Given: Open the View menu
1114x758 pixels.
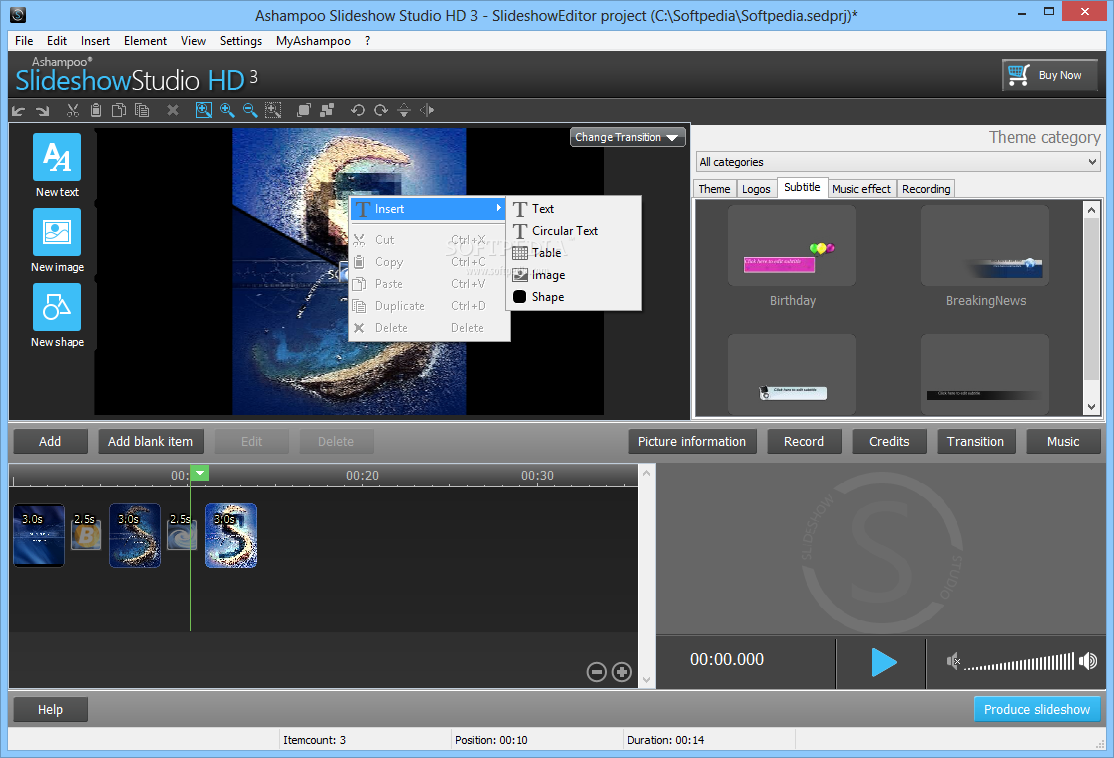Looking at the screenshot, I should point(193,40).
